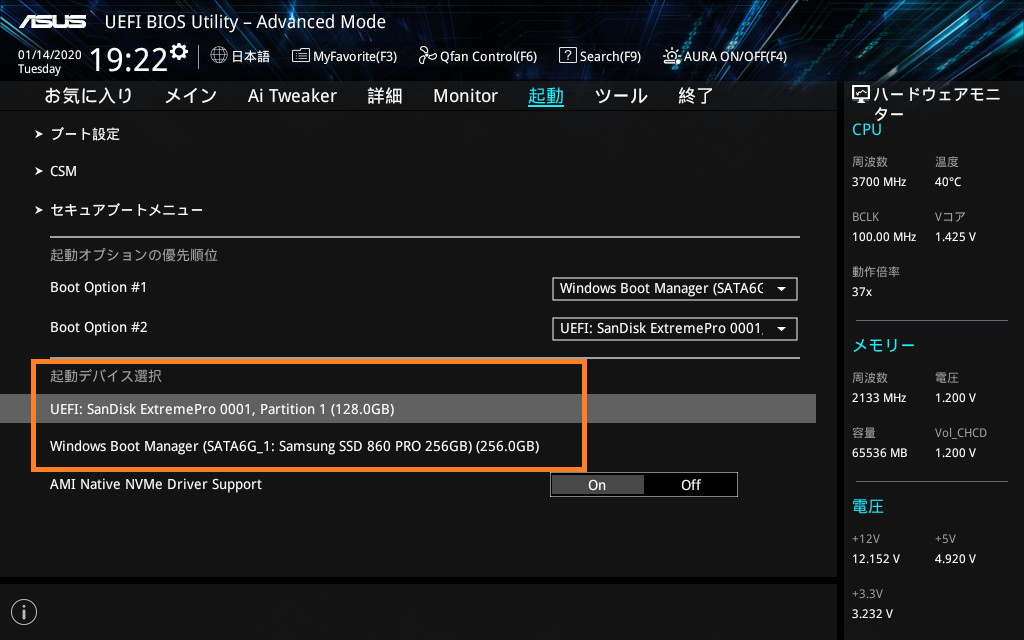
Task: Open the Ai Tweaker tab
Action: (x=292, y=96)
